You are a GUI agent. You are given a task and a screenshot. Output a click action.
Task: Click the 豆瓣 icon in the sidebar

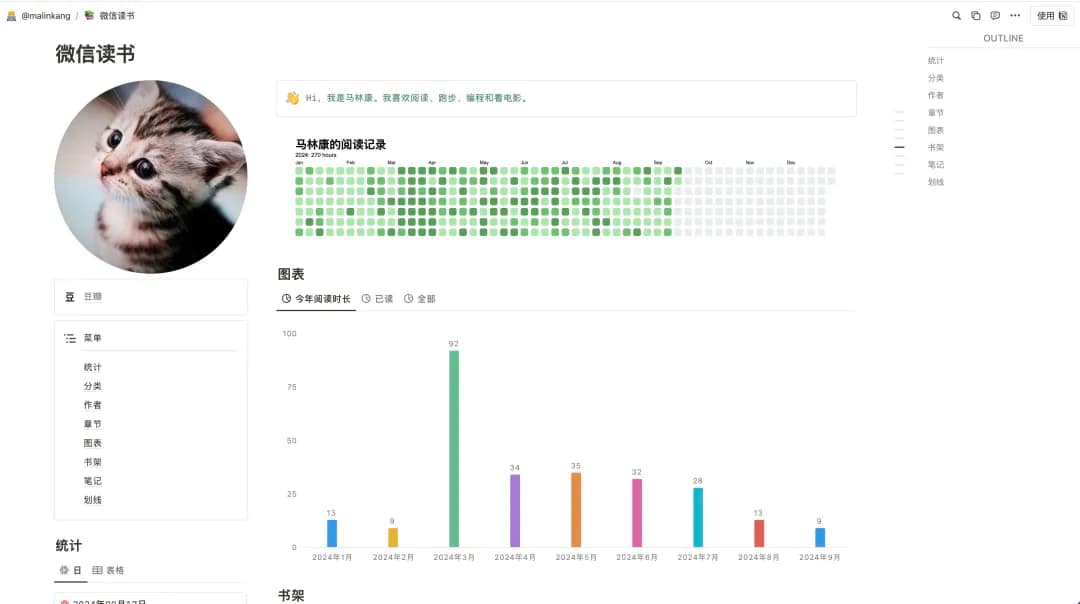pos(70,297)
